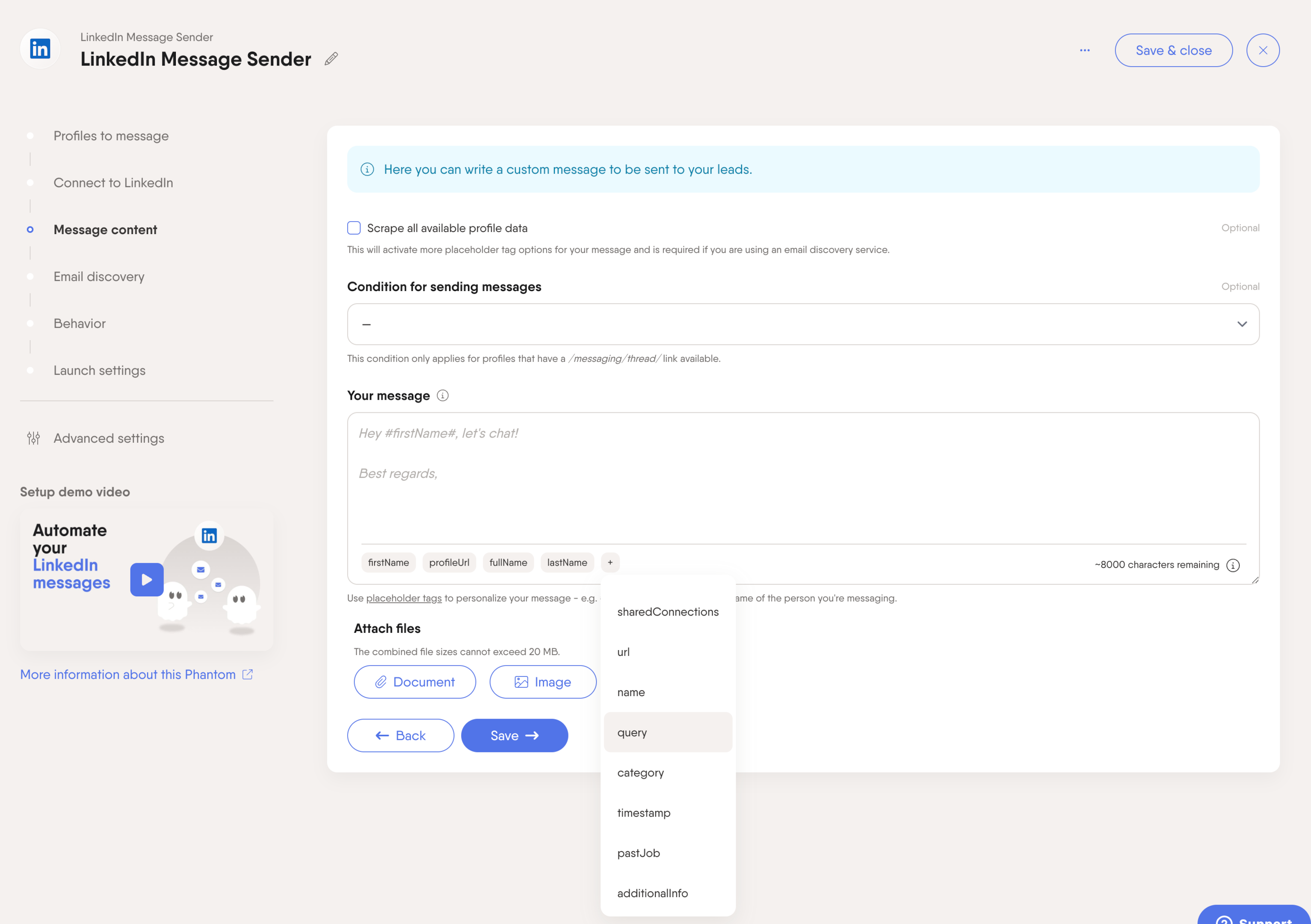Attach a Document file
Screen dimensions: 1311x924
pos(414,682)
